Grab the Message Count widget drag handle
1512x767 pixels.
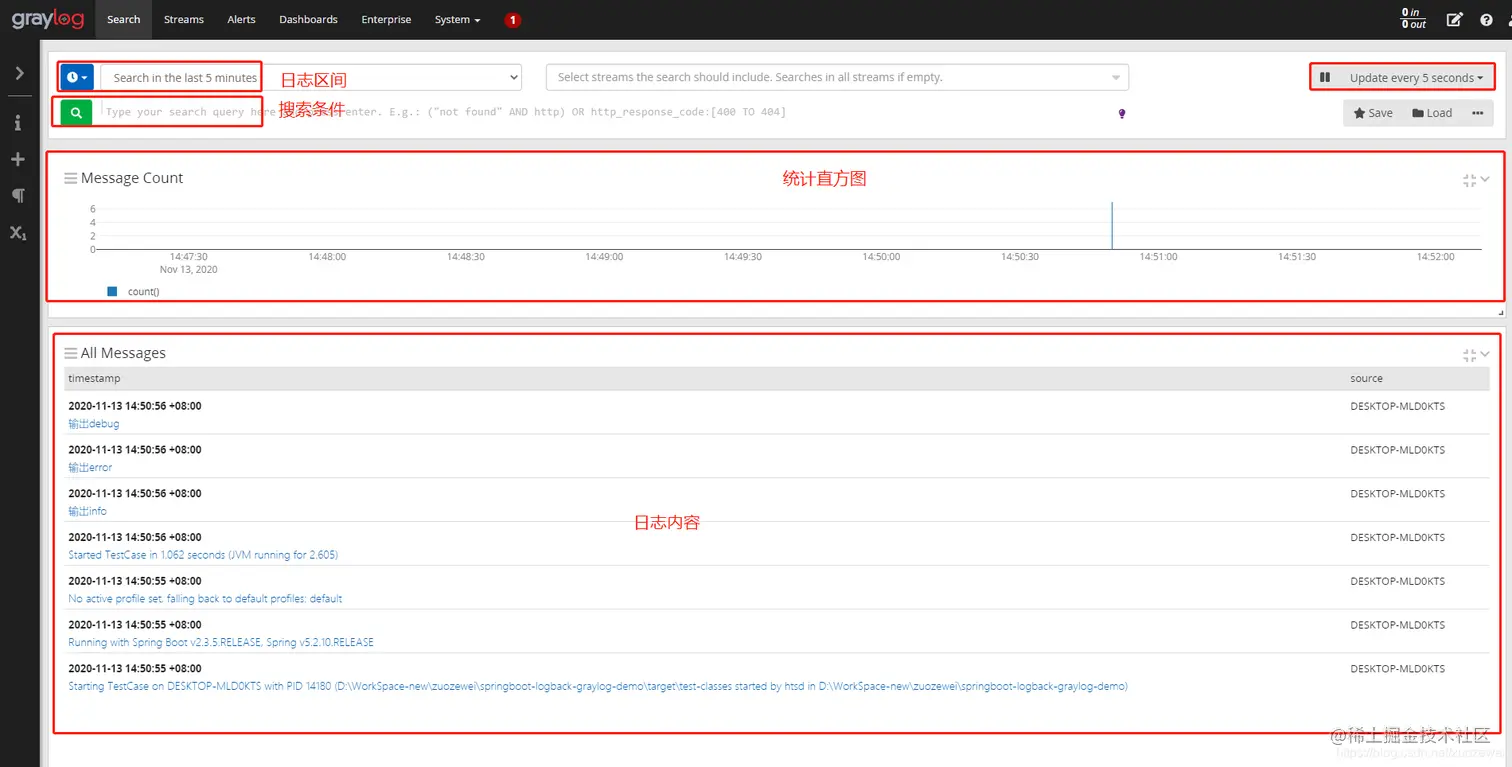pyautogui.click(x=70, y=178)
